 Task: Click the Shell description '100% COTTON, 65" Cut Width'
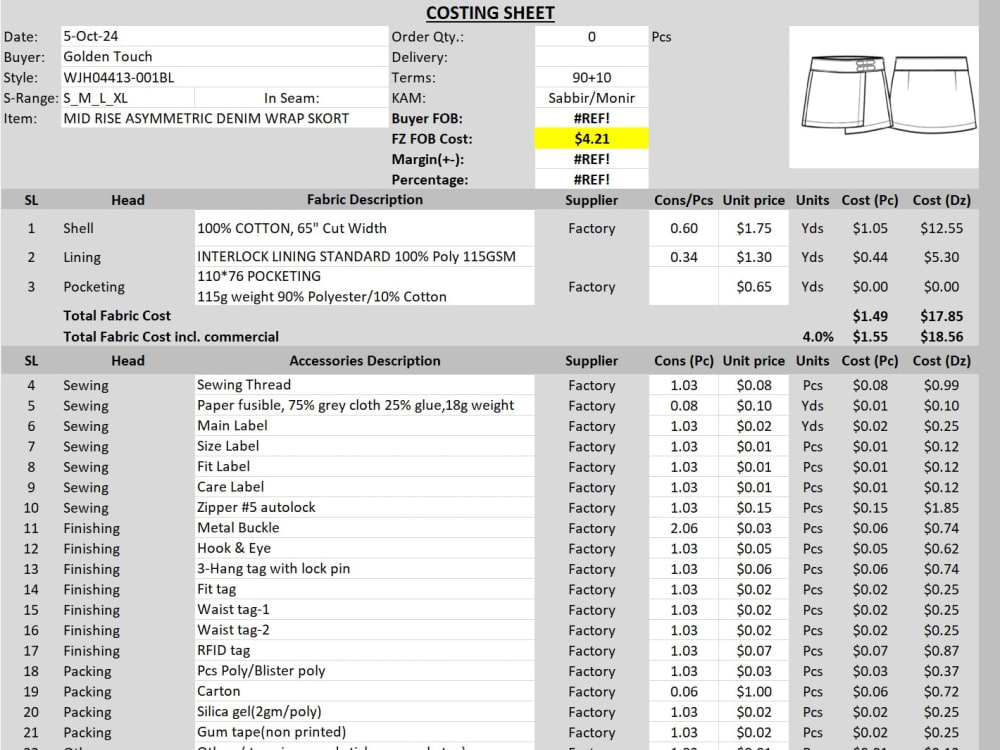(364, 228)
